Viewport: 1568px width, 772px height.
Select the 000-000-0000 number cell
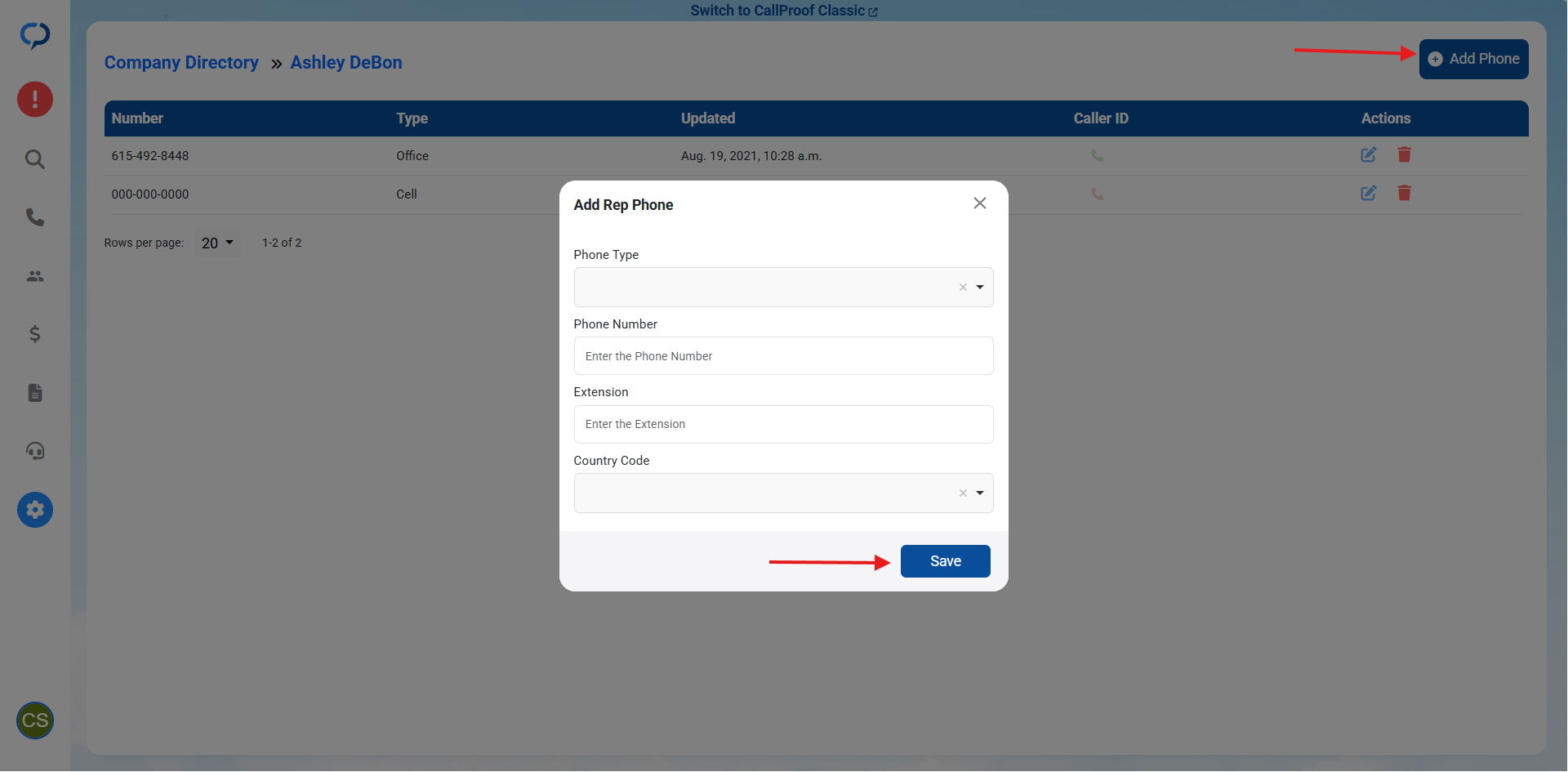150,194
